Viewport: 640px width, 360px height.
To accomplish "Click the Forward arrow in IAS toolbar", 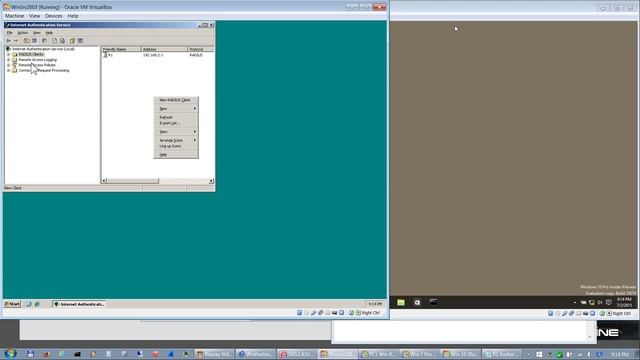I will (x=16, y=41).
